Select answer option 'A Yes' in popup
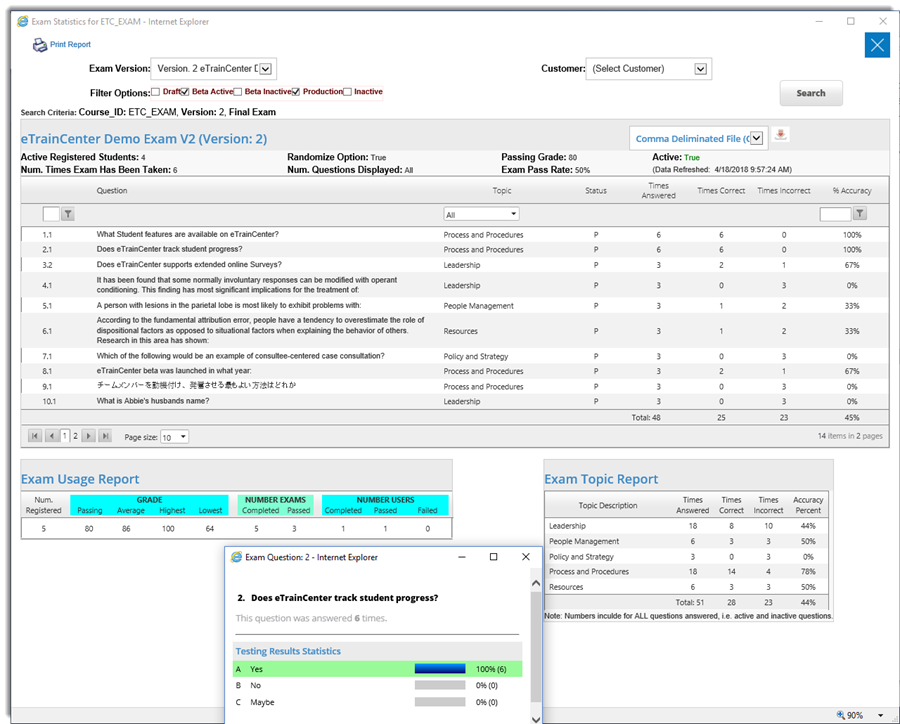 (378, 669)
